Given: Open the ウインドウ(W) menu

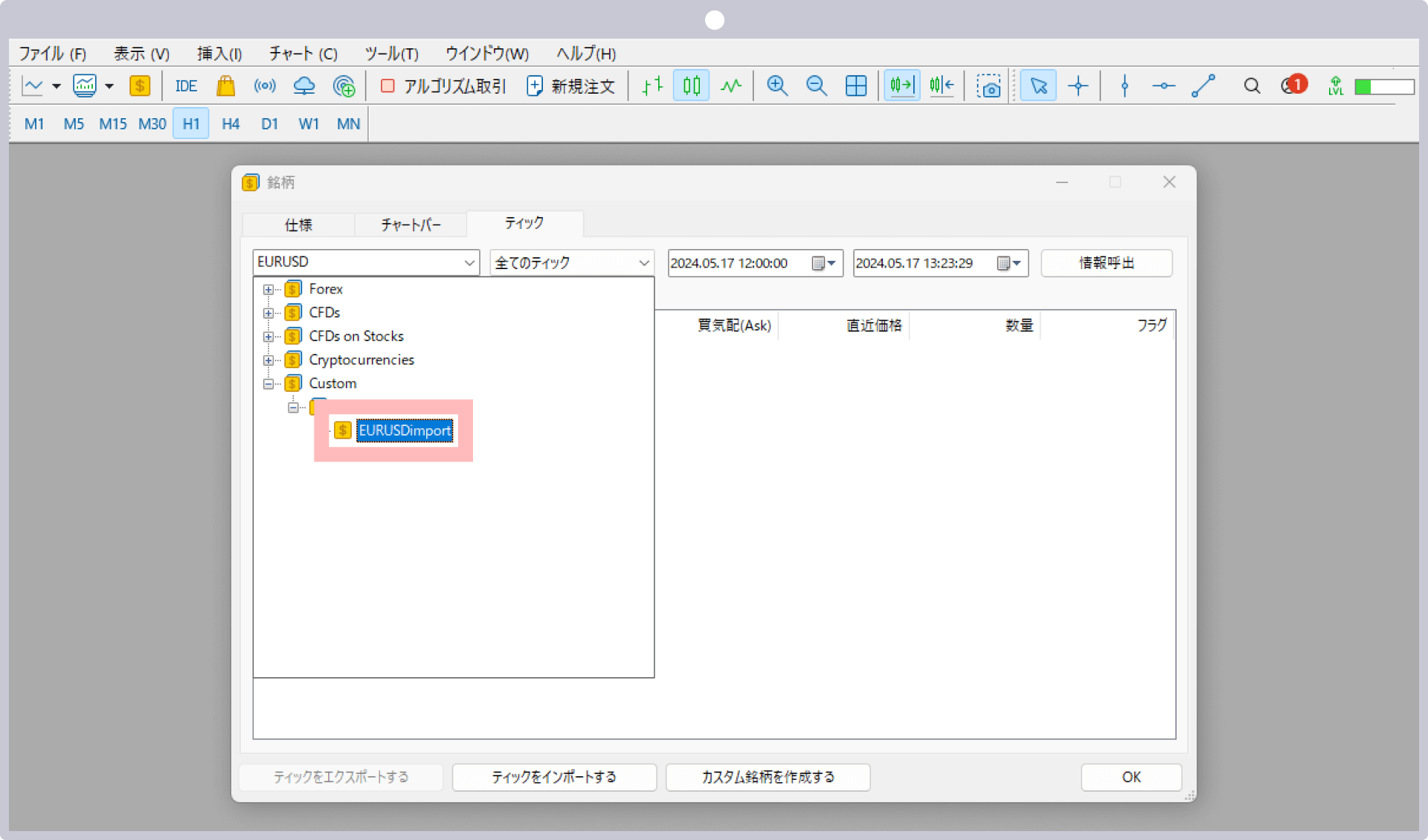Looking at the screenshot, I should pyautogui.click(x=487, y=54).
